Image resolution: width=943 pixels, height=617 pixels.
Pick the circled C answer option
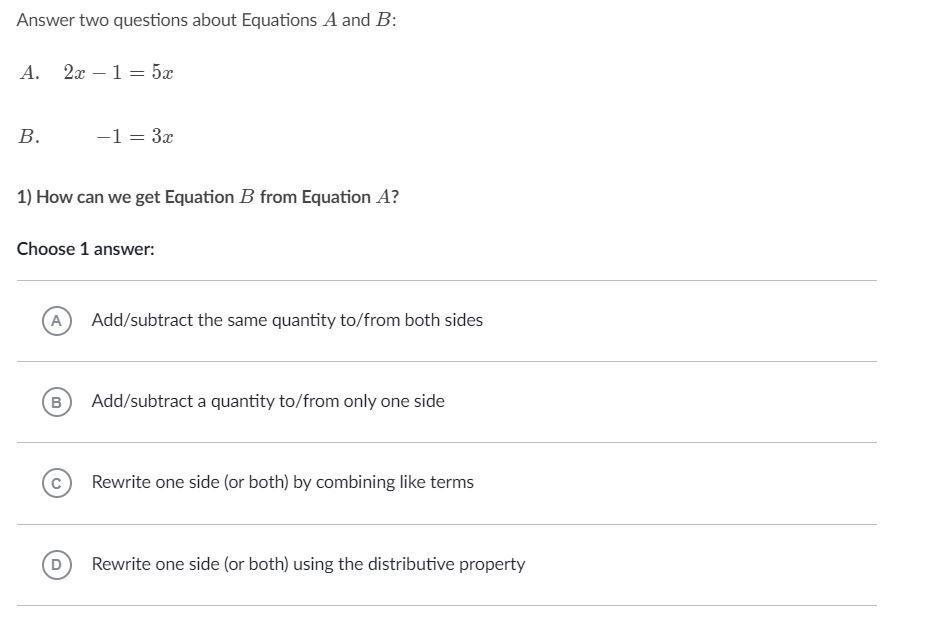pyautogui.click(x=57, y=483)
